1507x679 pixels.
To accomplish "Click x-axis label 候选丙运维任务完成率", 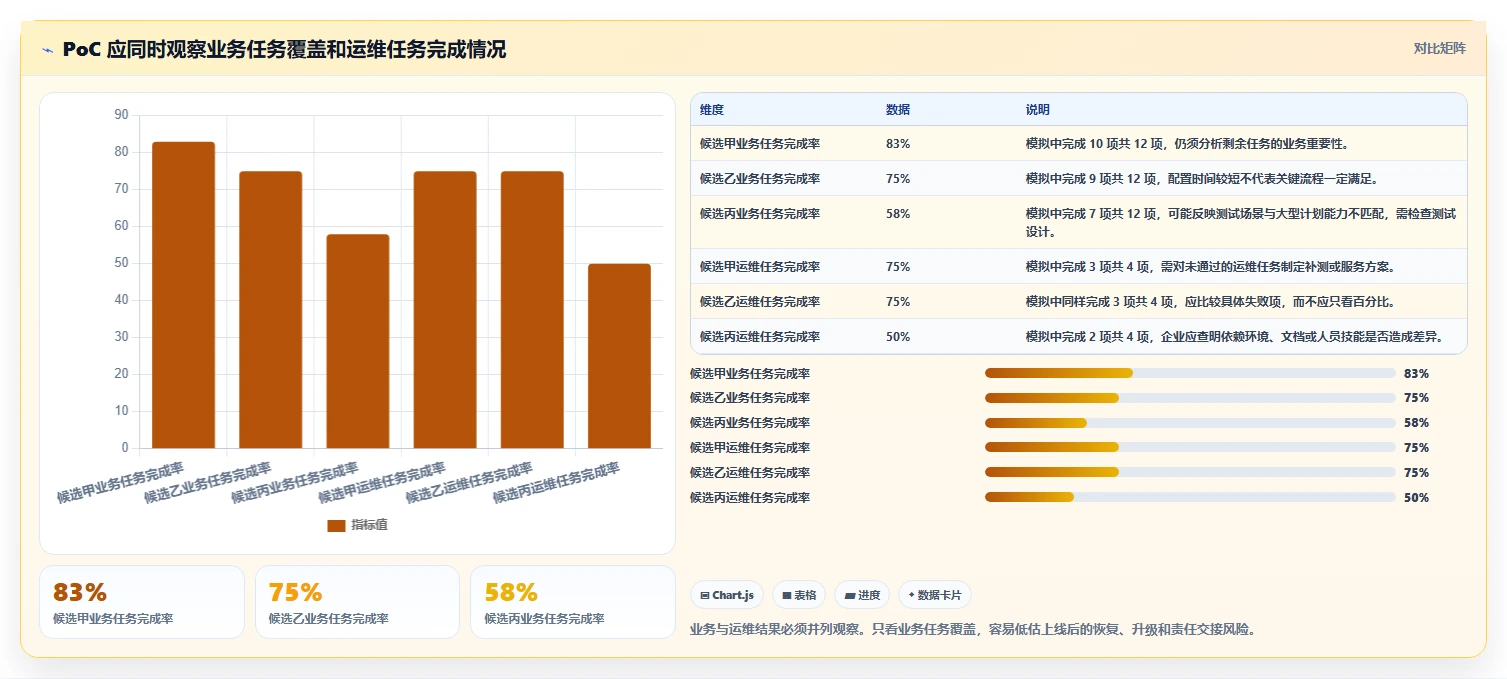I will [x=557, y=482].
